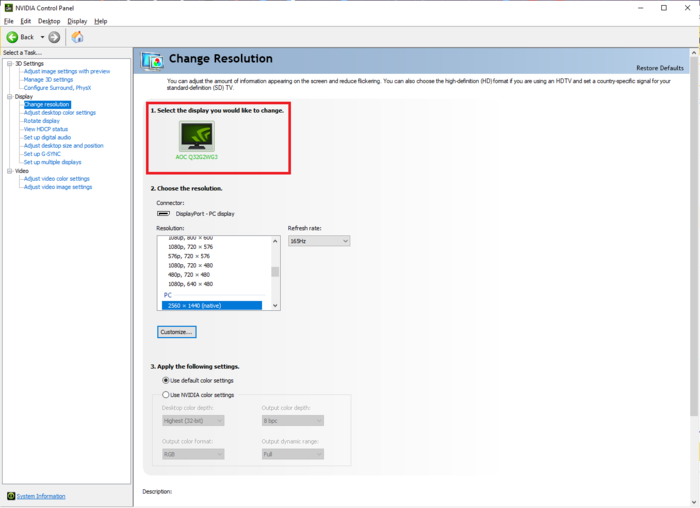Collapse the Display tree node
Image resolution: width=700 pixels, height=508 pixels.
point(9,96)
